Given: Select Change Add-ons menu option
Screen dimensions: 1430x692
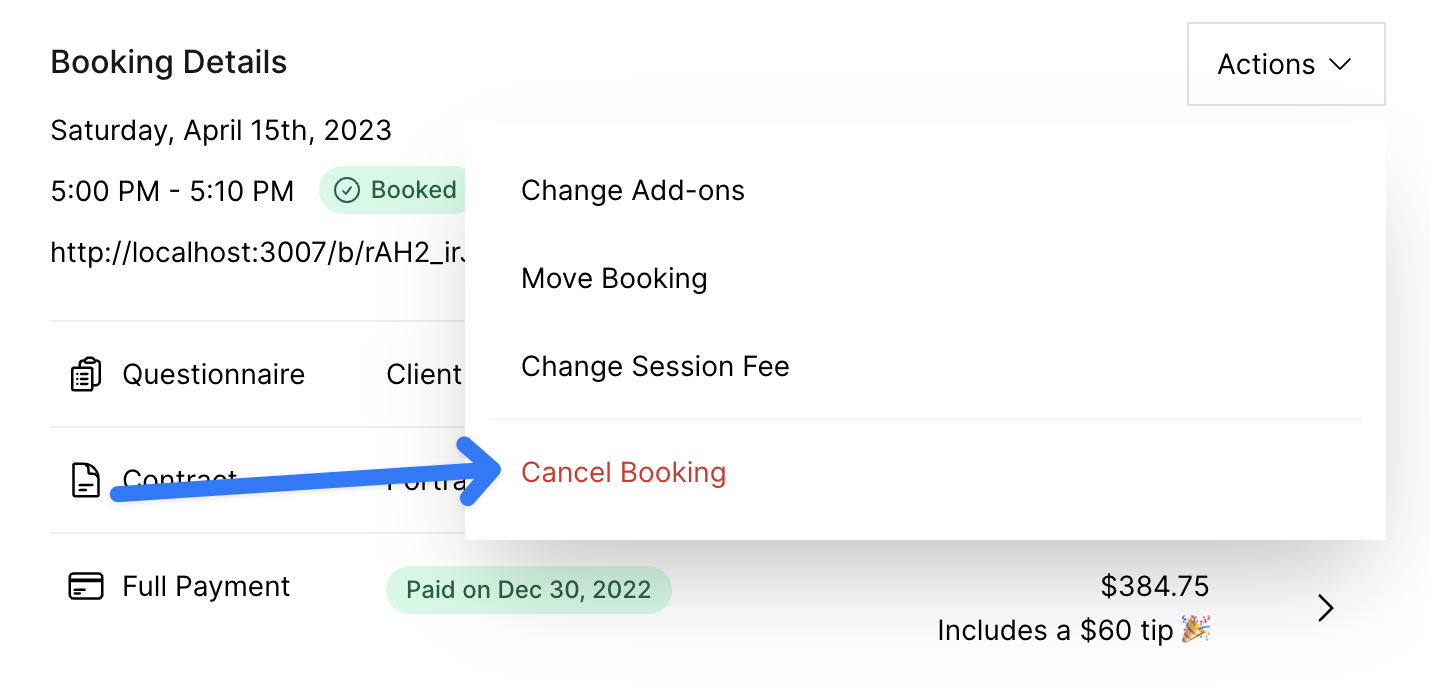Looking at the screenshot, I should click(x=633, y=190).
